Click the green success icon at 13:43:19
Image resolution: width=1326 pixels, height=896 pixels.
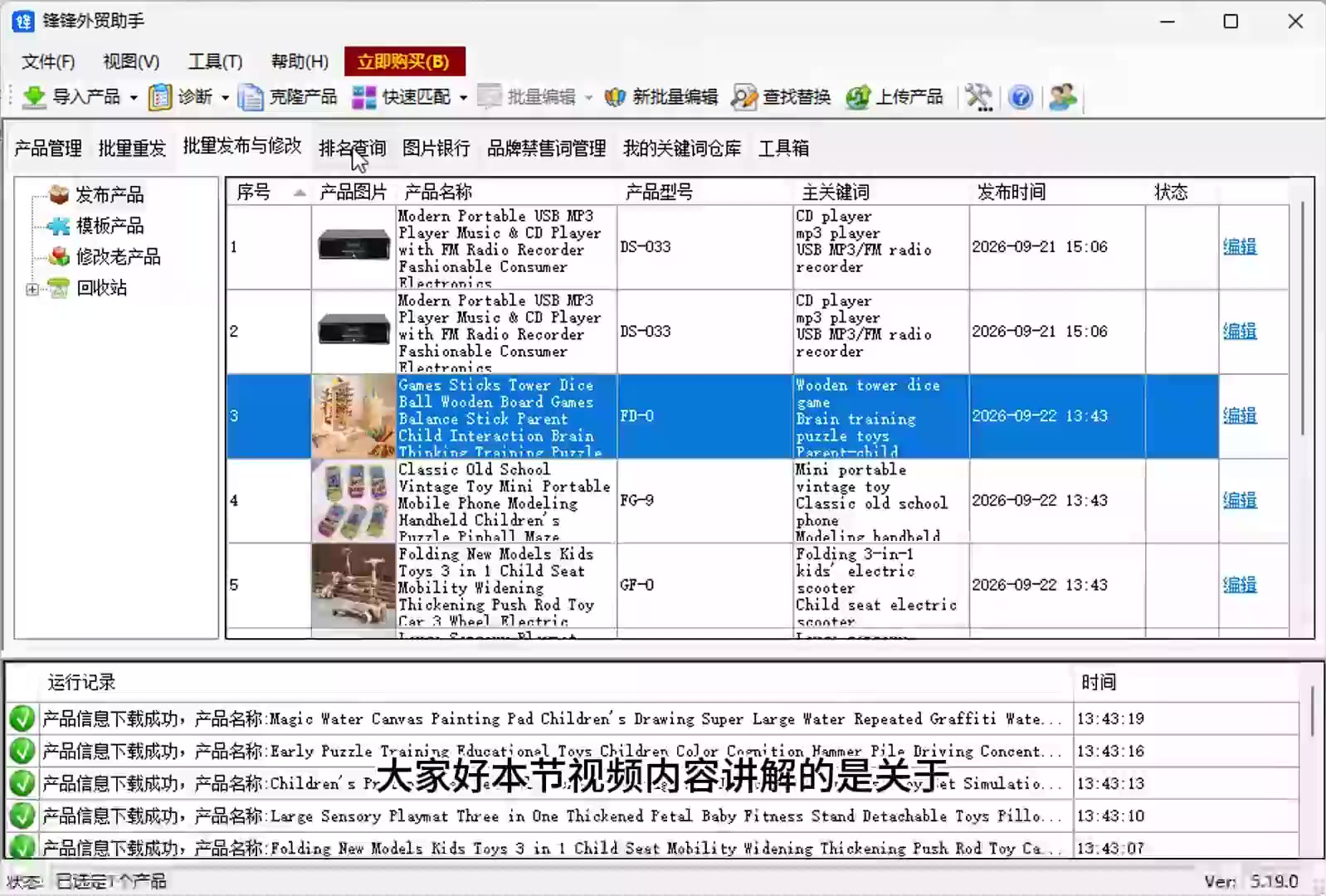22,719
